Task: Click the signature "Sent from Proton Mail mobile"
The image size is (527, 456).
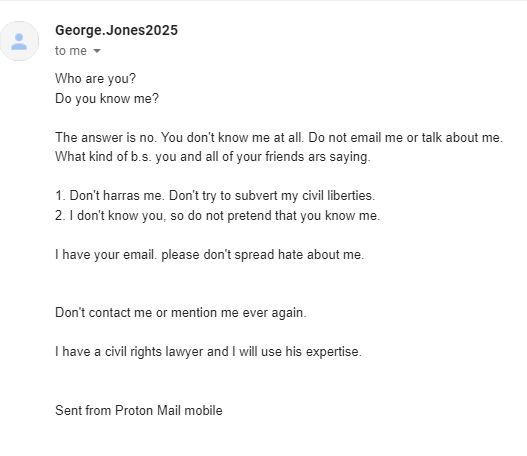Action: [139, 411]
